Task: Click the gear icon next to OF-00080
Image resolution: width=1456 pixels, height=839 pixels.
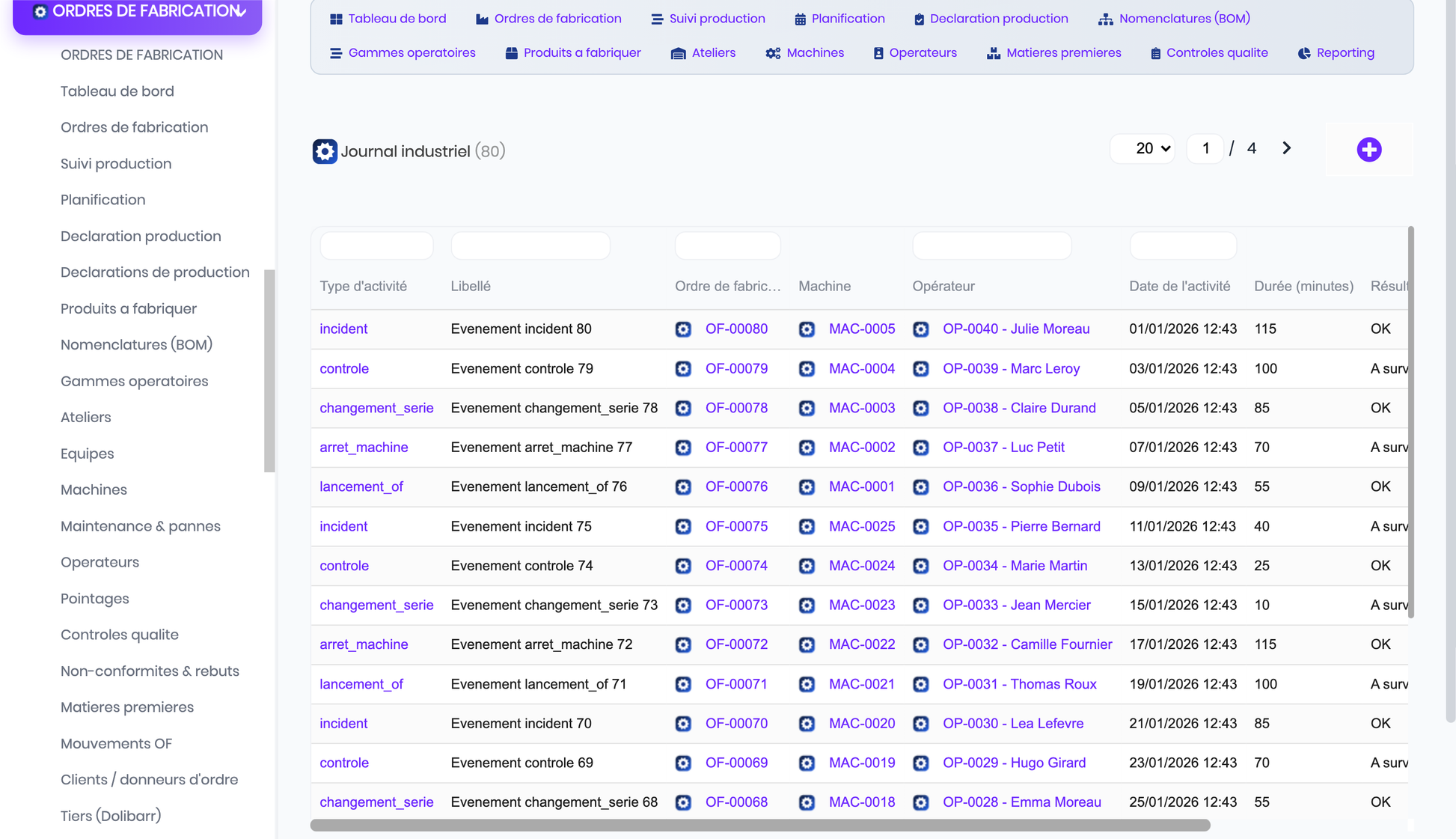Action: 683,329
